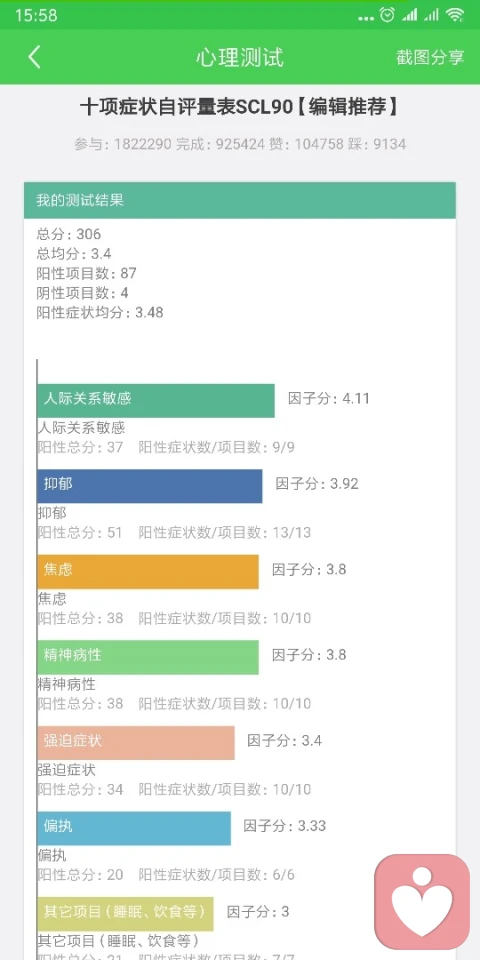Tap the sky blue 偏执 bar

[x=134, y=828]
